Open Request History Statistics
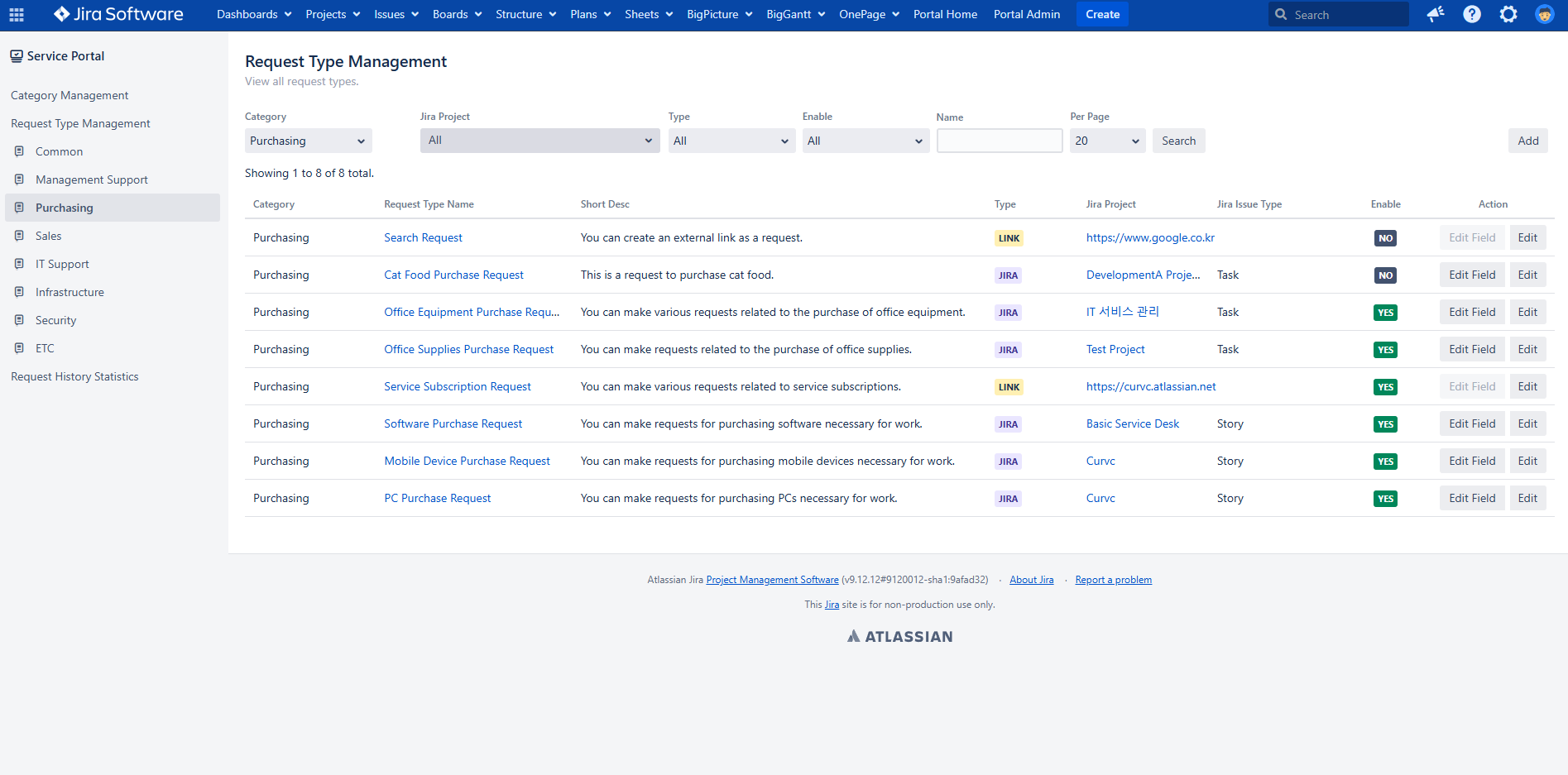 tap(74, 376)
